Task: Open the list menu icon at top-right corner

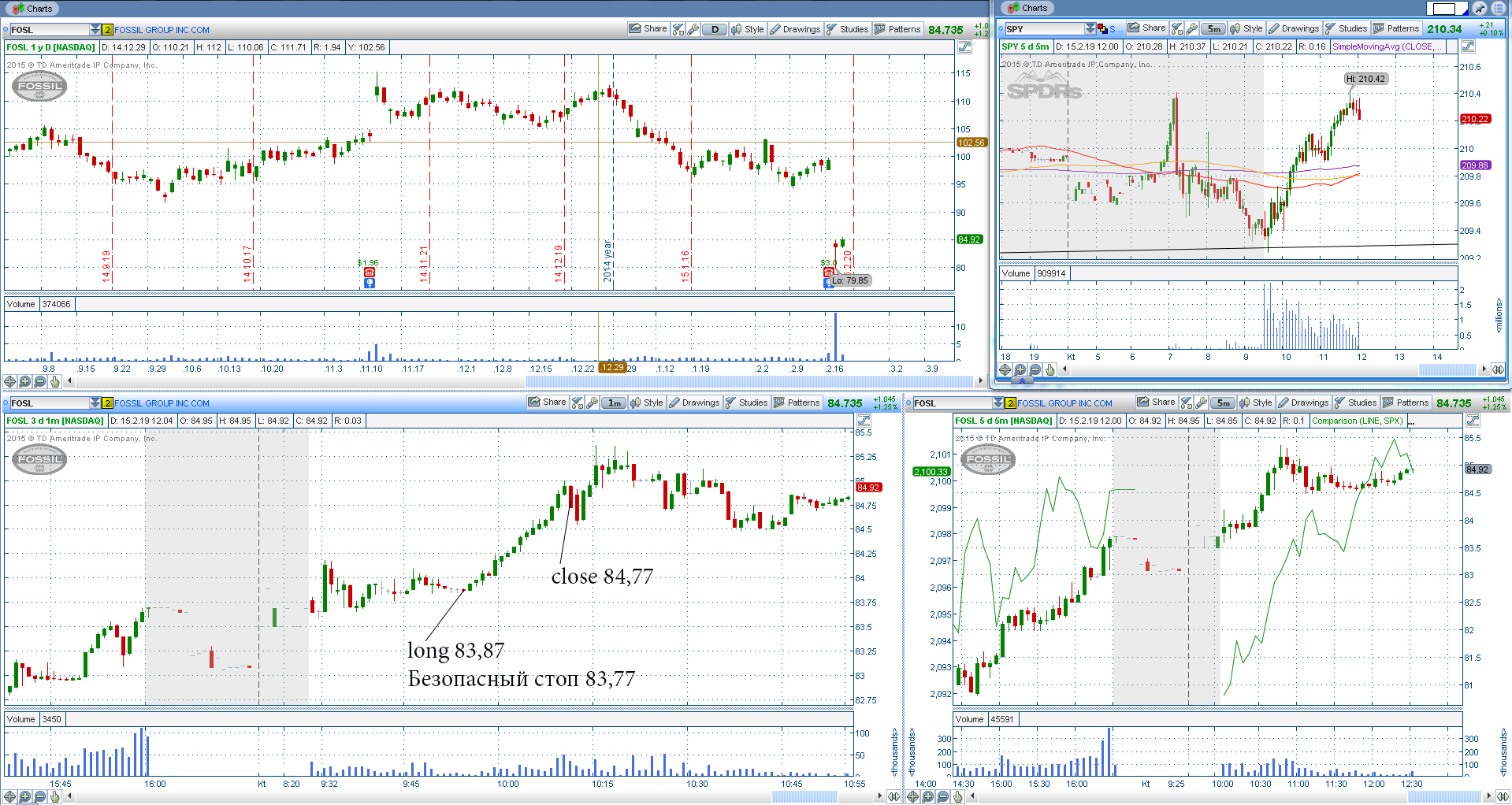Action: coord(1498,9)
